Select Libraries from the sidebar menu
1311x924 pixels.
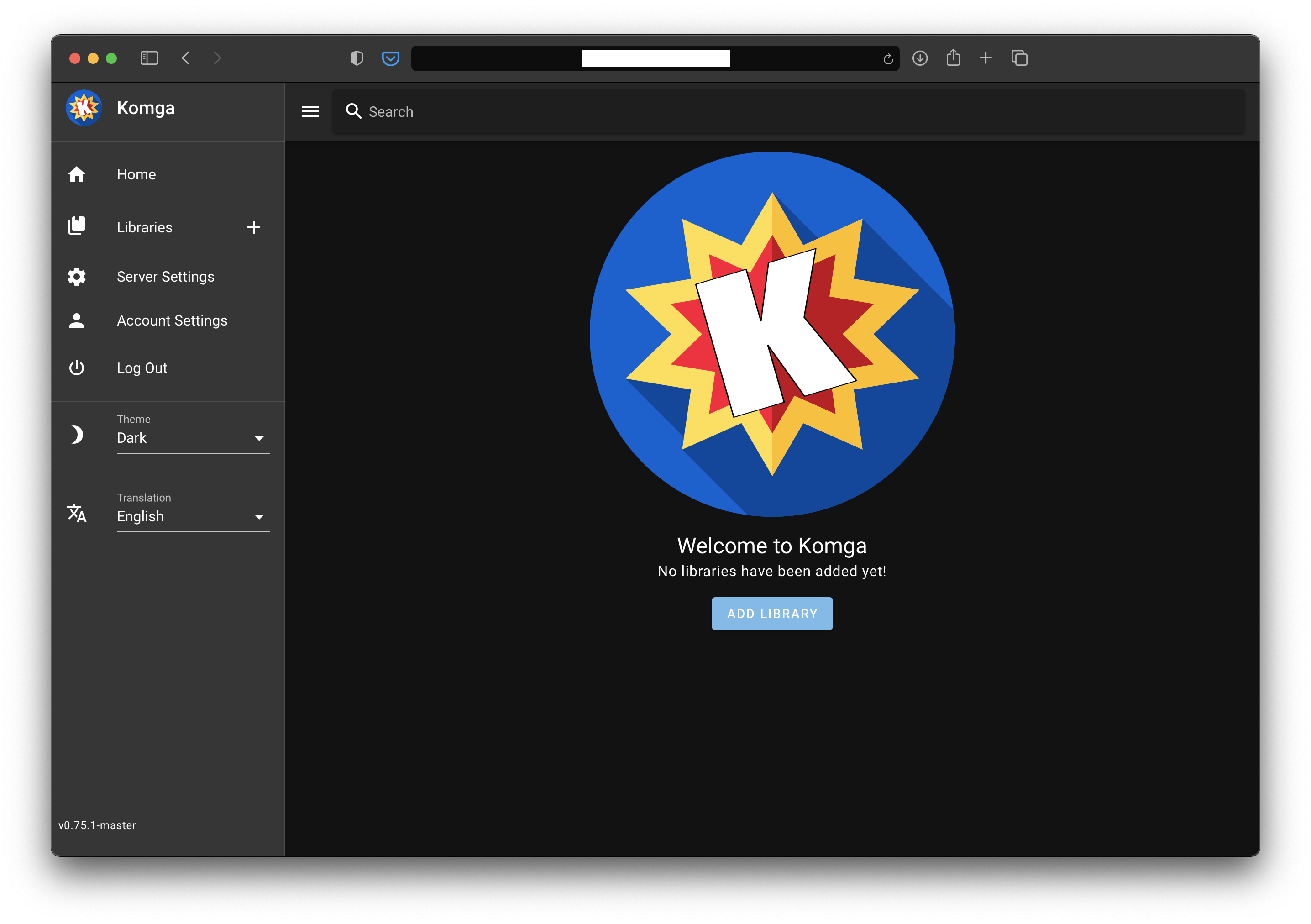click(144, 226)
